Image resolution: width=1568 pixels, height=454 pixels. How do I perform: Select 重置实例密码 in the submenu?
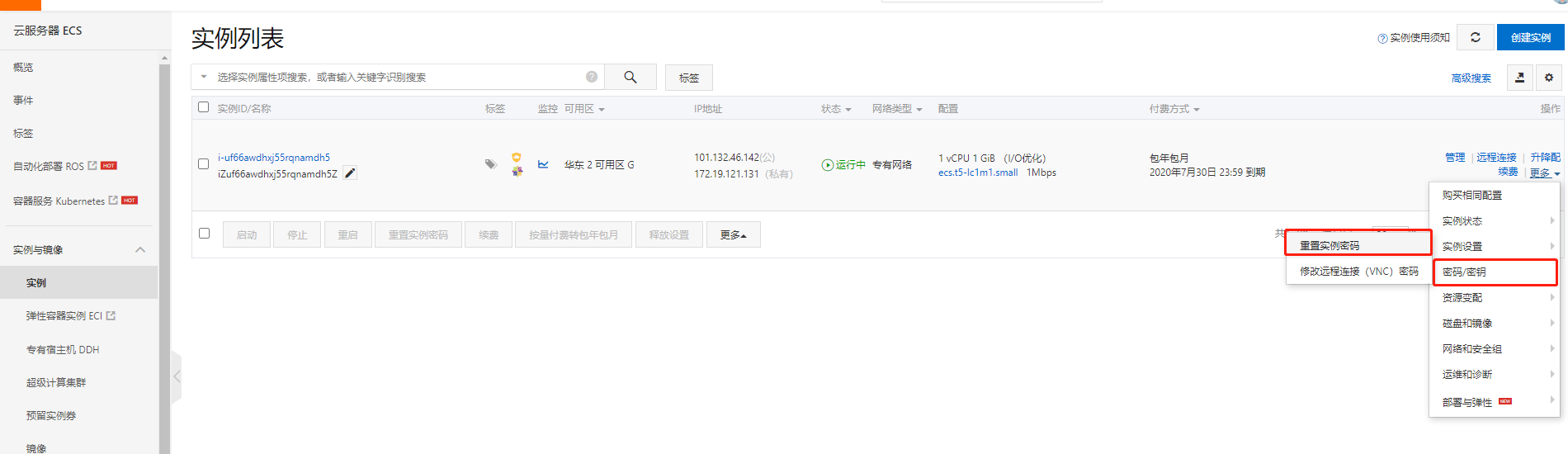click(1358, 245)
